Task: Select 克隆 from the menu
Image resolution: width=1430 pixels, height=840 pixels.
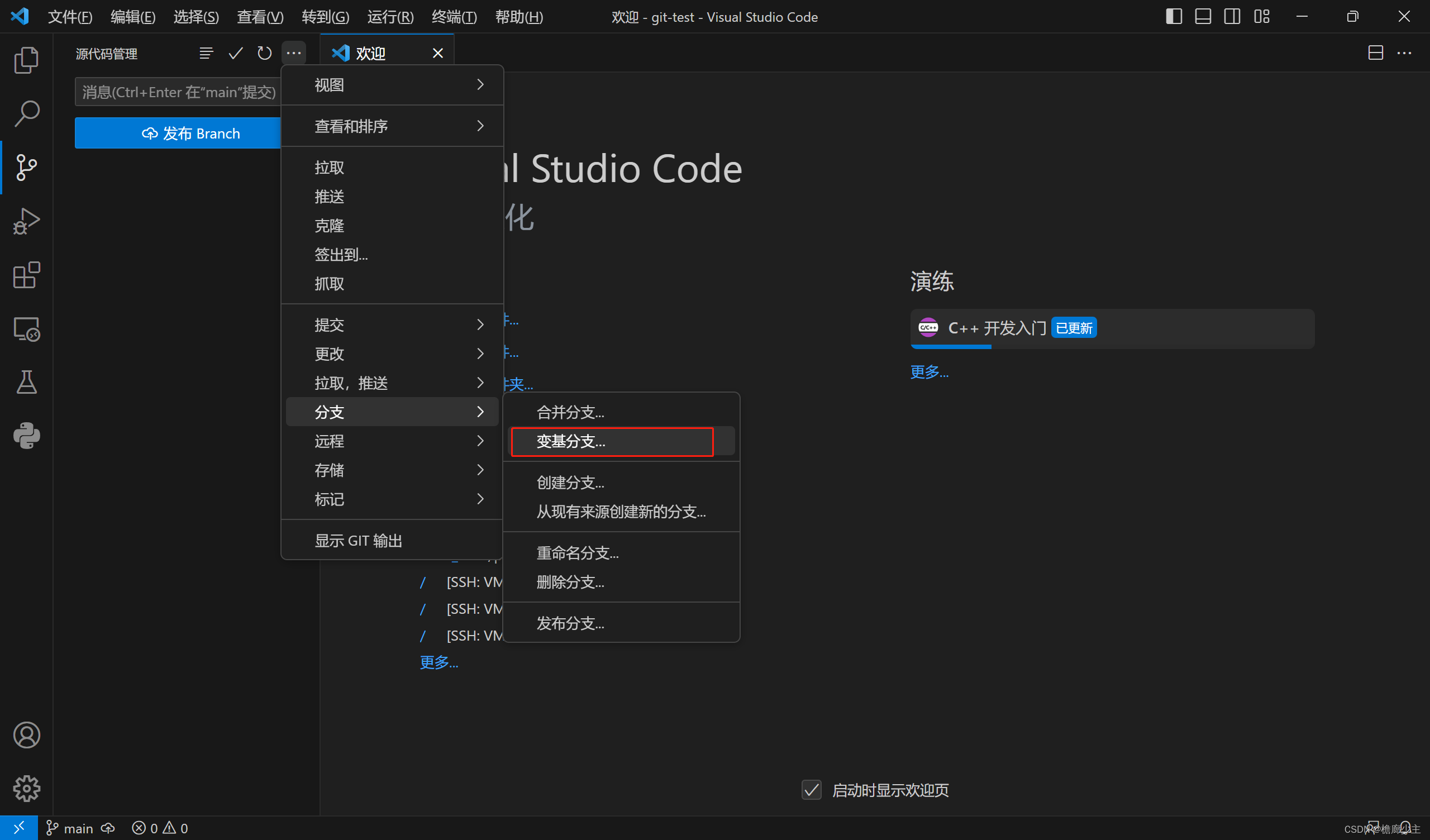Action: [x=392, y=225]
